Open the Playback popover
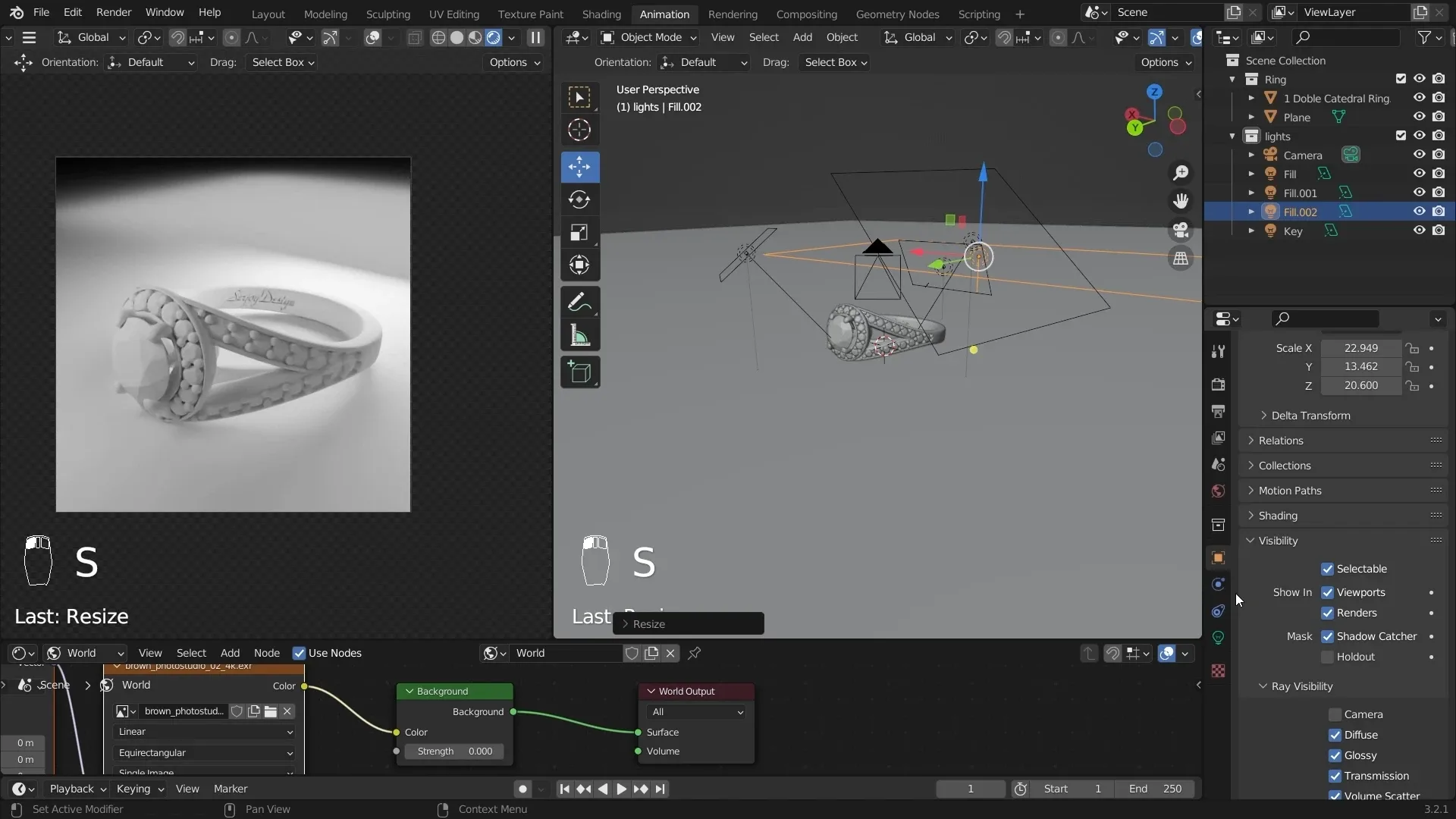This screenshot has width=1456, height=819. [77, 789]
